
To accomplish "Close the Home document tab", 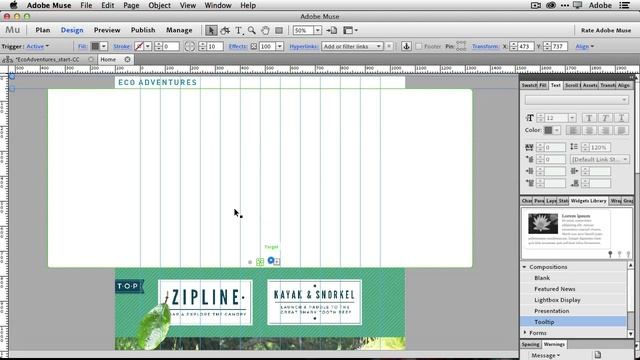I will (x=127, y=60).
